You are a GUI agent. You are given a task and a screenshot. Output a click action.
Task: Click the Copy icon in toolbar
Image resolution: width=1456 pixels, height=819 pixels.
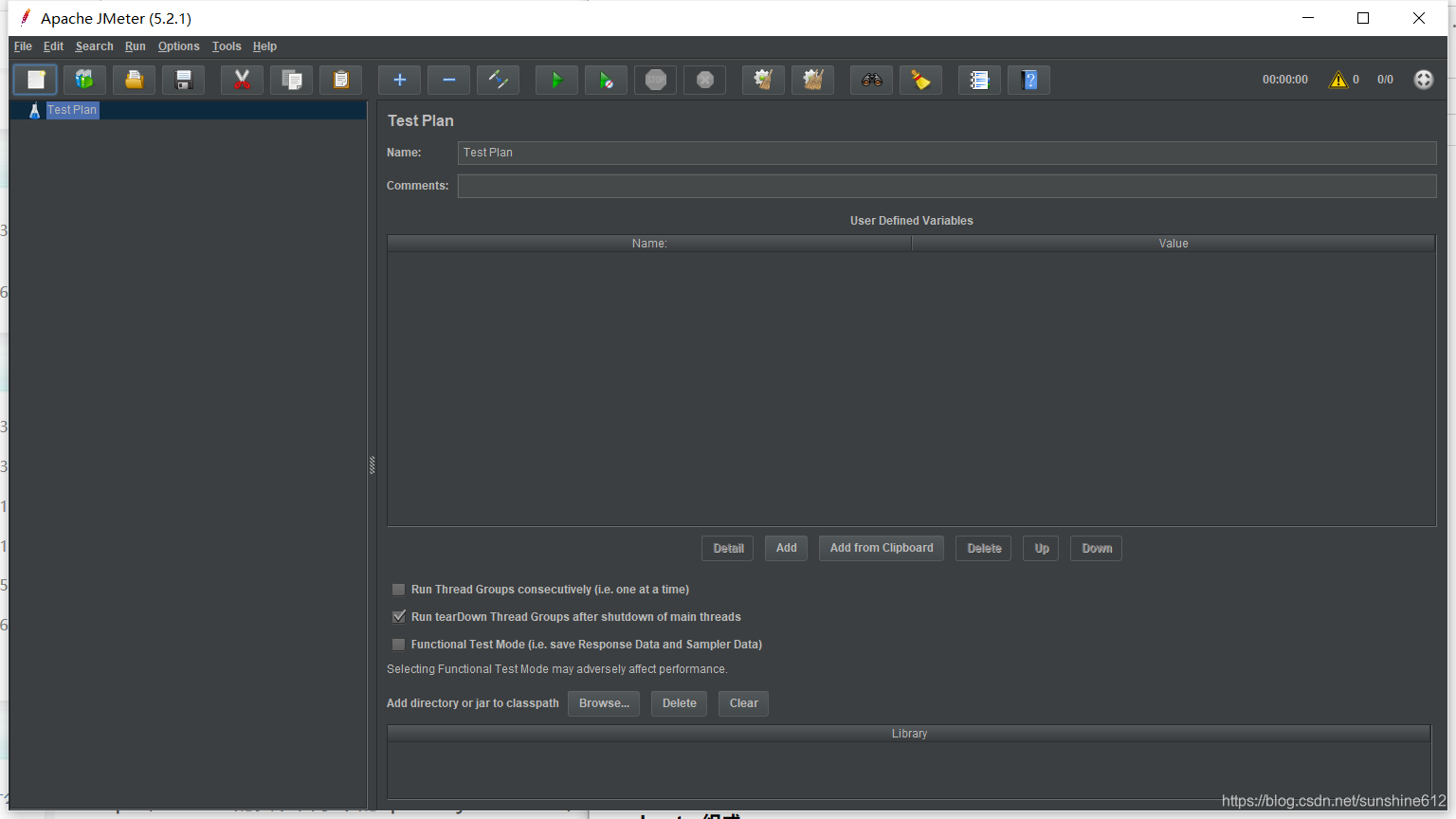[x=292, y=80]
